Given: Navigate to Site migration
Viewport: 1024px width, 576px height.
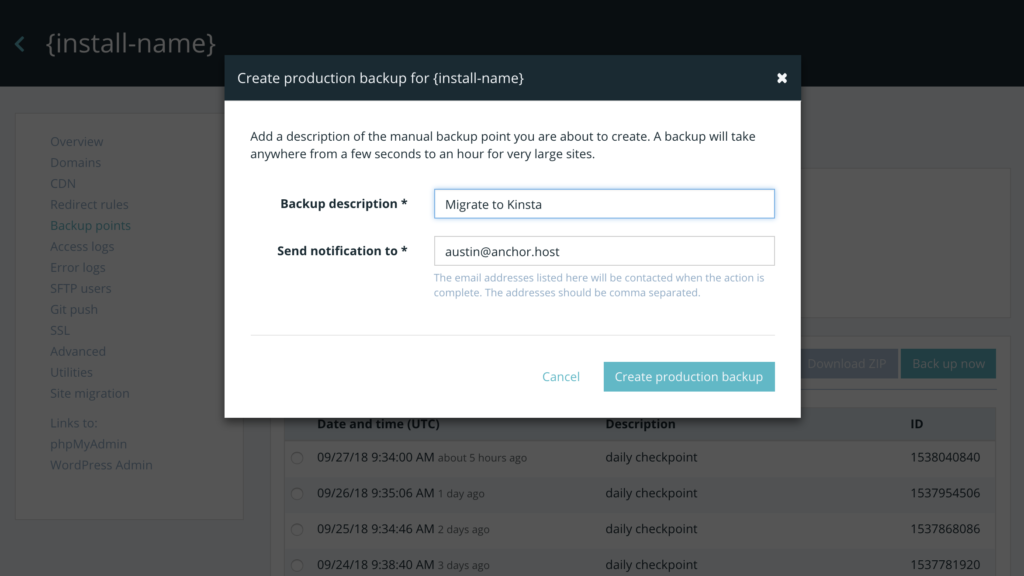Looking at the screenshot, I should coord(90,394).
